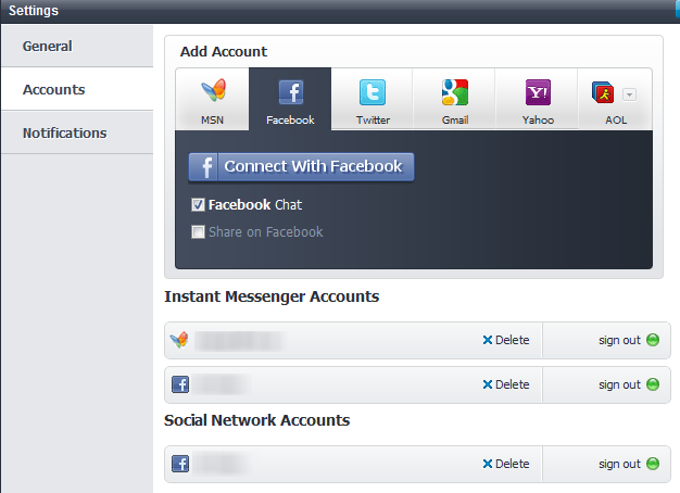Screen dimensions: 680x493
Task: Toggle the Share on Facebook checkbox
Action: 198,232
